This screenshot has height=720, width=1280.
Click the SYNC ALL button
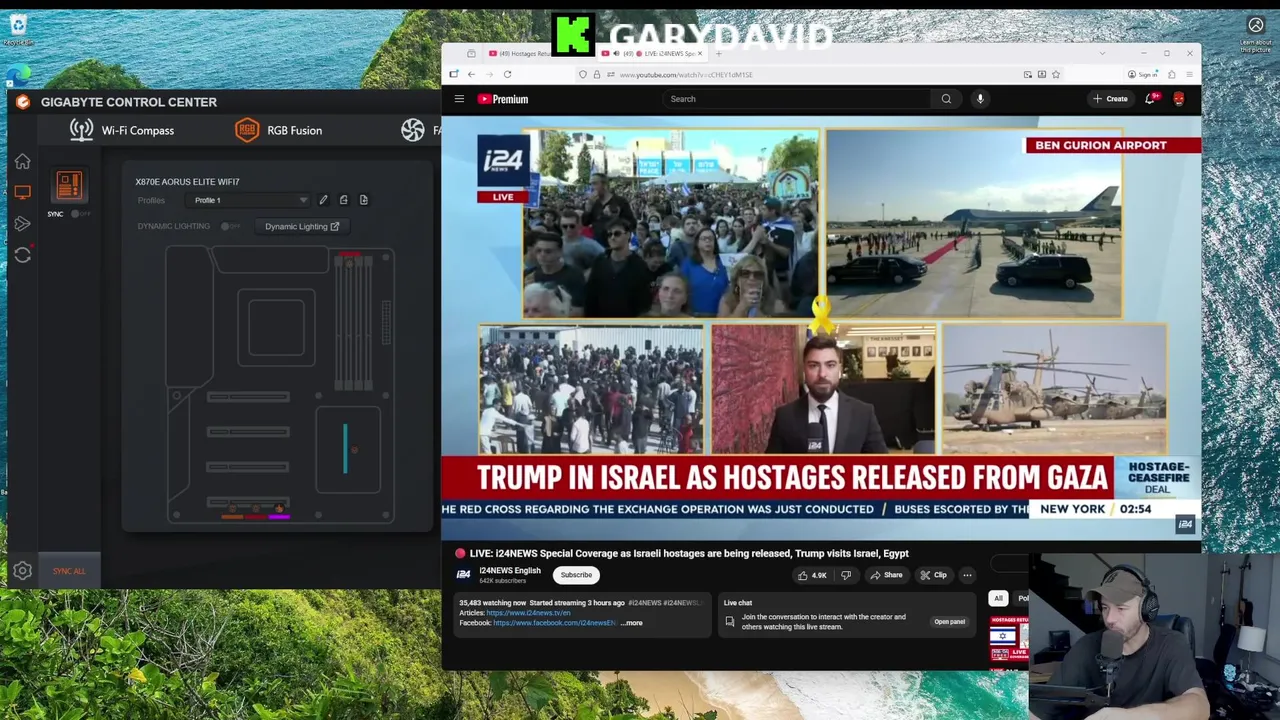(x=69, y=571)
